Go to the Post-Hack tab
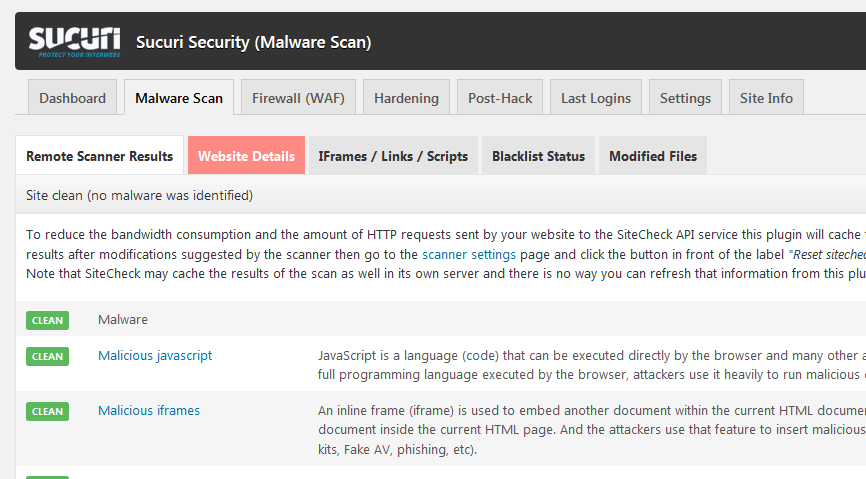This screenshot has height=479, width=866. point(500,98)
